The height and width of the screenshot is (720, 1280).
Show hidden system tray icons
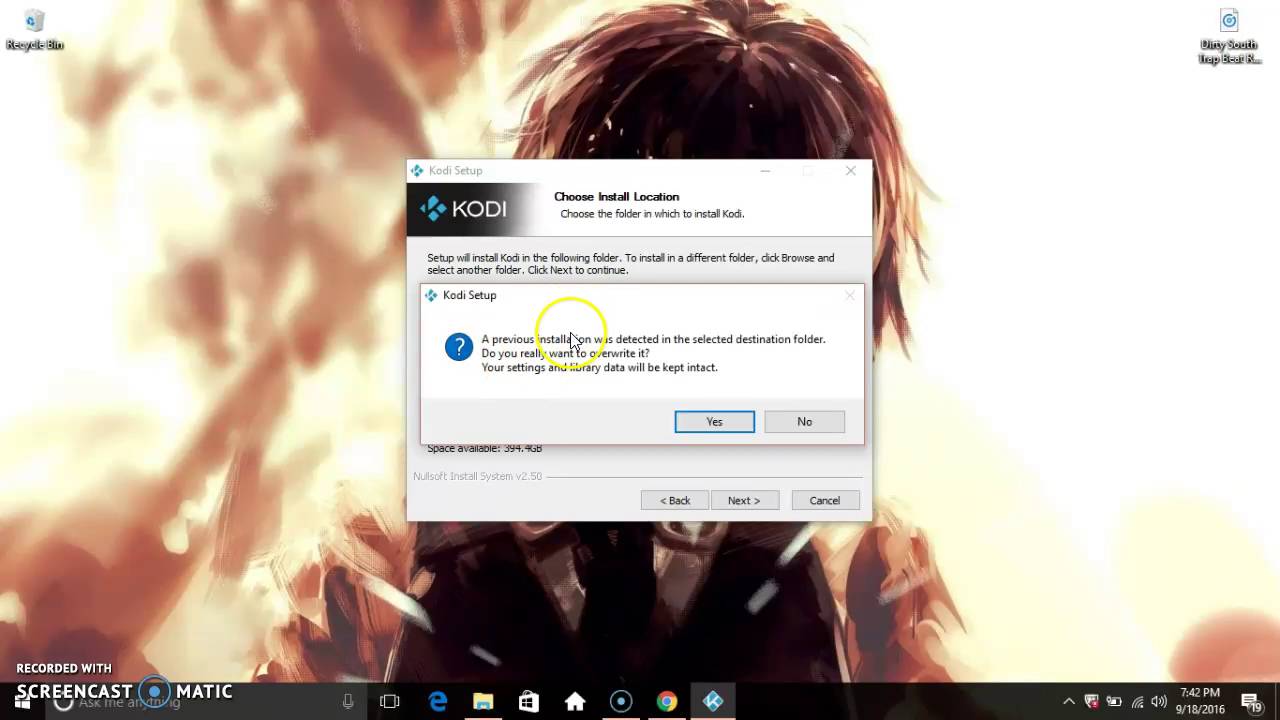[1069, 702]
